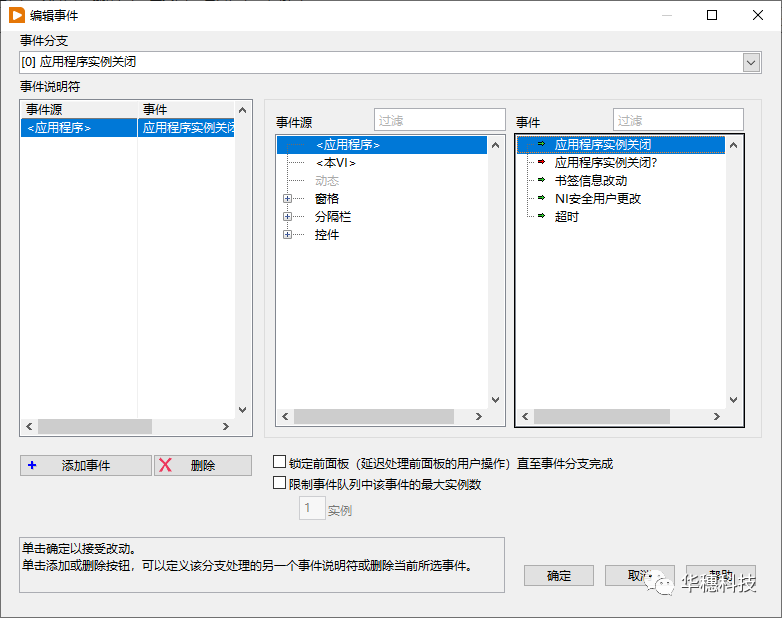Select 控件 in event source tree
This screenshot has height=618, width=782.
click(327, 234)
